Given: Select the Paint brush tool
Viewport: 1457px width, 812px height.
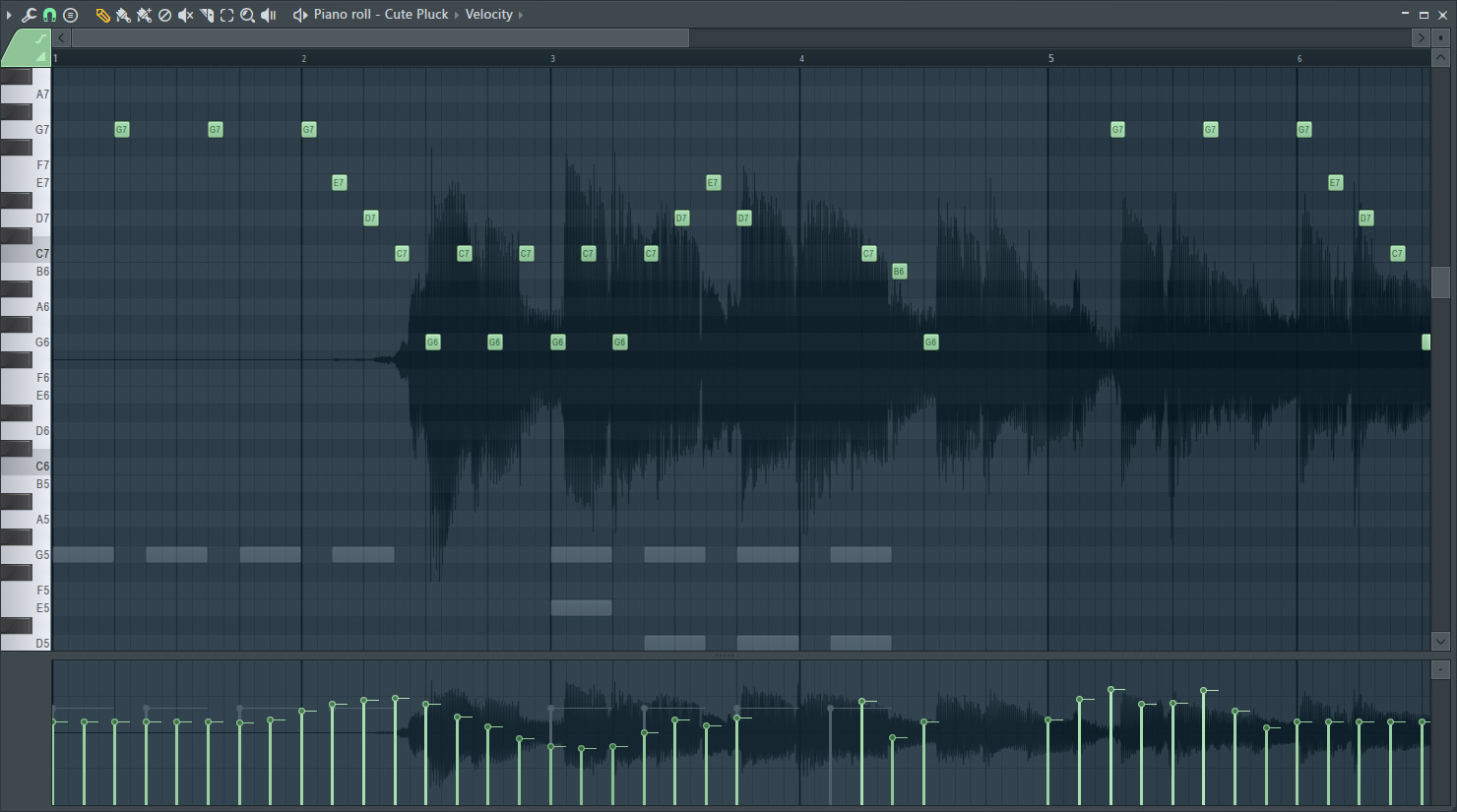Looking at the screenshot, I should click(x=123, y=15).
